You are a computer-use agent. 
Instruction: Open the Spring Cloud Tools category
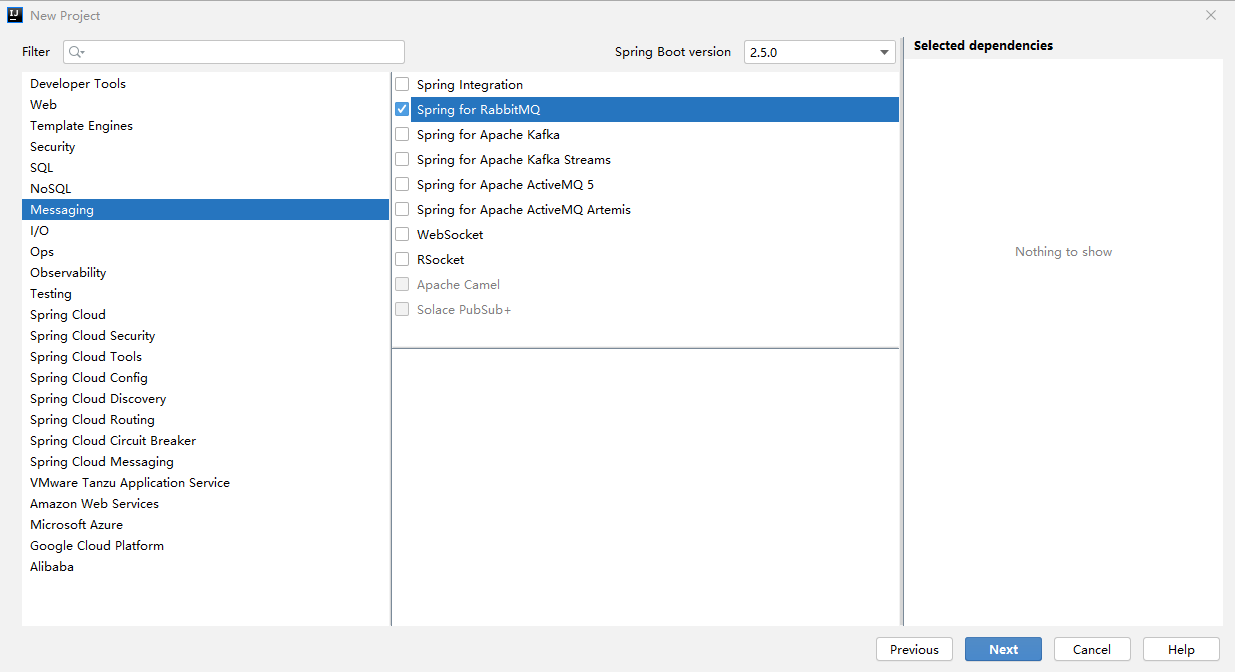(205, 357)
